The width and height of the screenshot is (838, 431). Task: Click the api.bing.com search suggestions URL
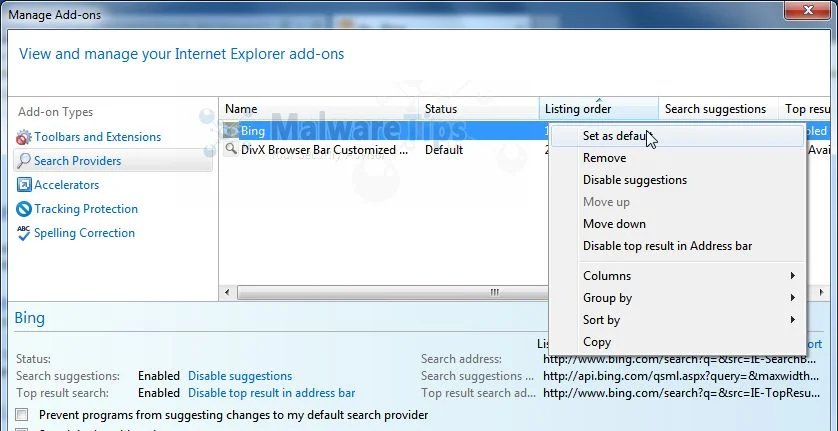coord(680,376)
